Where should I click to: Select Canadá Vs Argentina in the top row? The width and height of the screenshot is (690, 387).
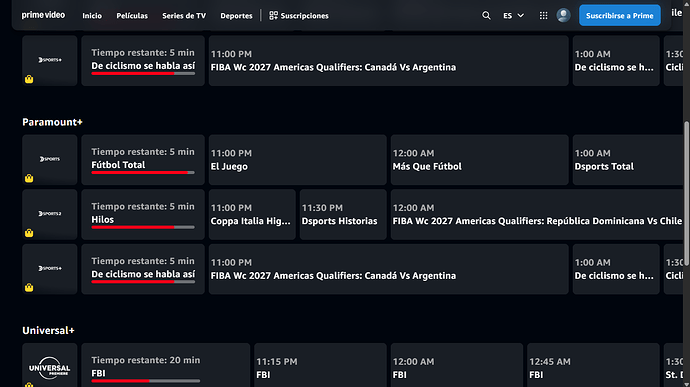coord(389,61)
